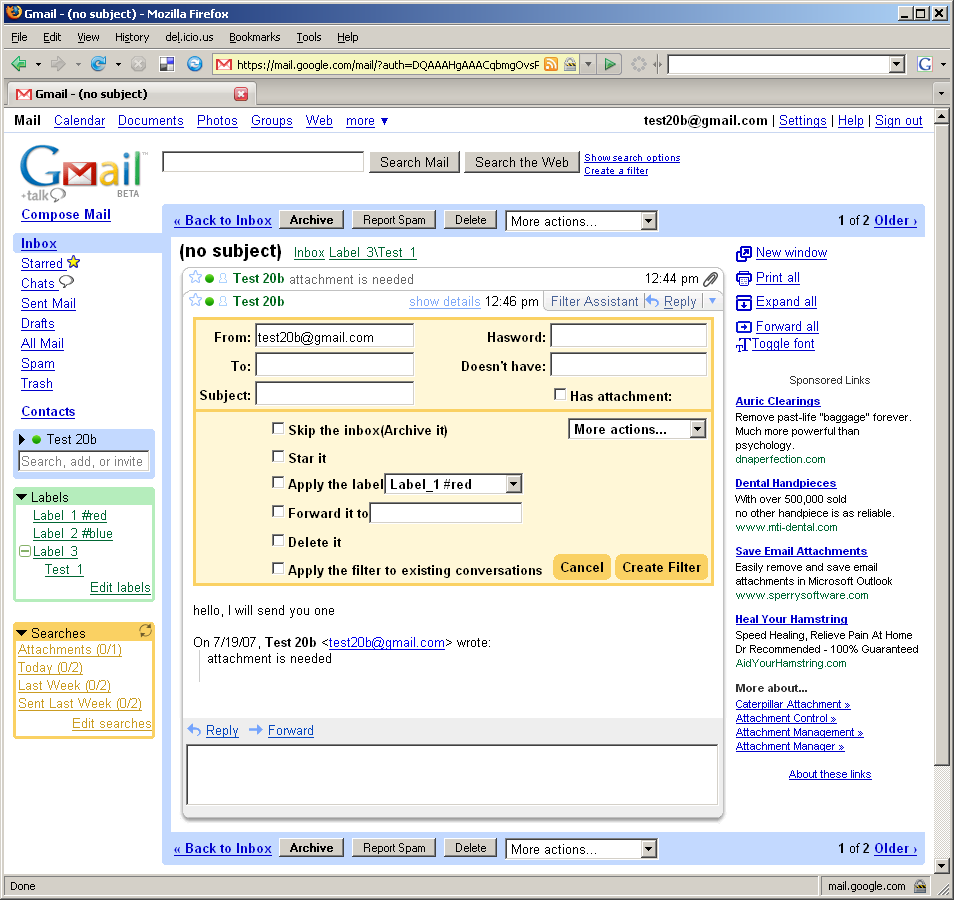This screenshot has height=900, width=954.
Task: Click the Hasword input field
Action: (x=628, y=335)
